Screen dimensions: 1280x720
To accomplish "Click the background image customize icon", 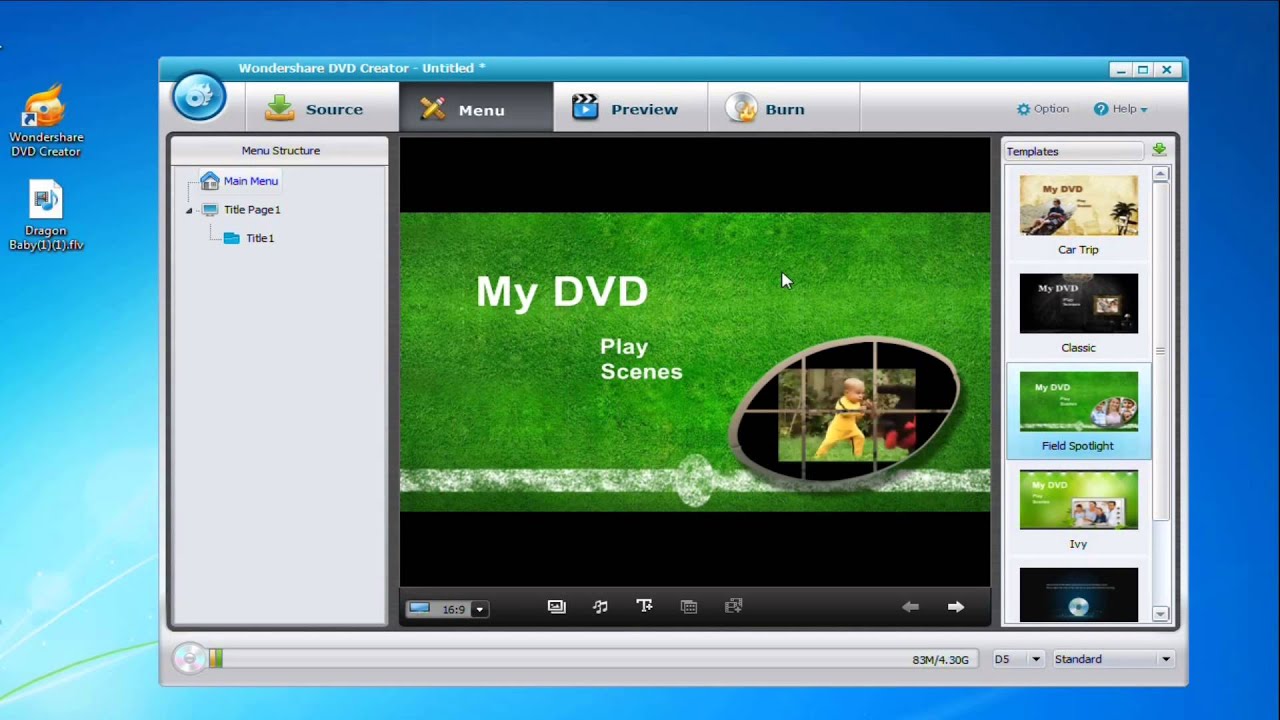I will (556, 606).
